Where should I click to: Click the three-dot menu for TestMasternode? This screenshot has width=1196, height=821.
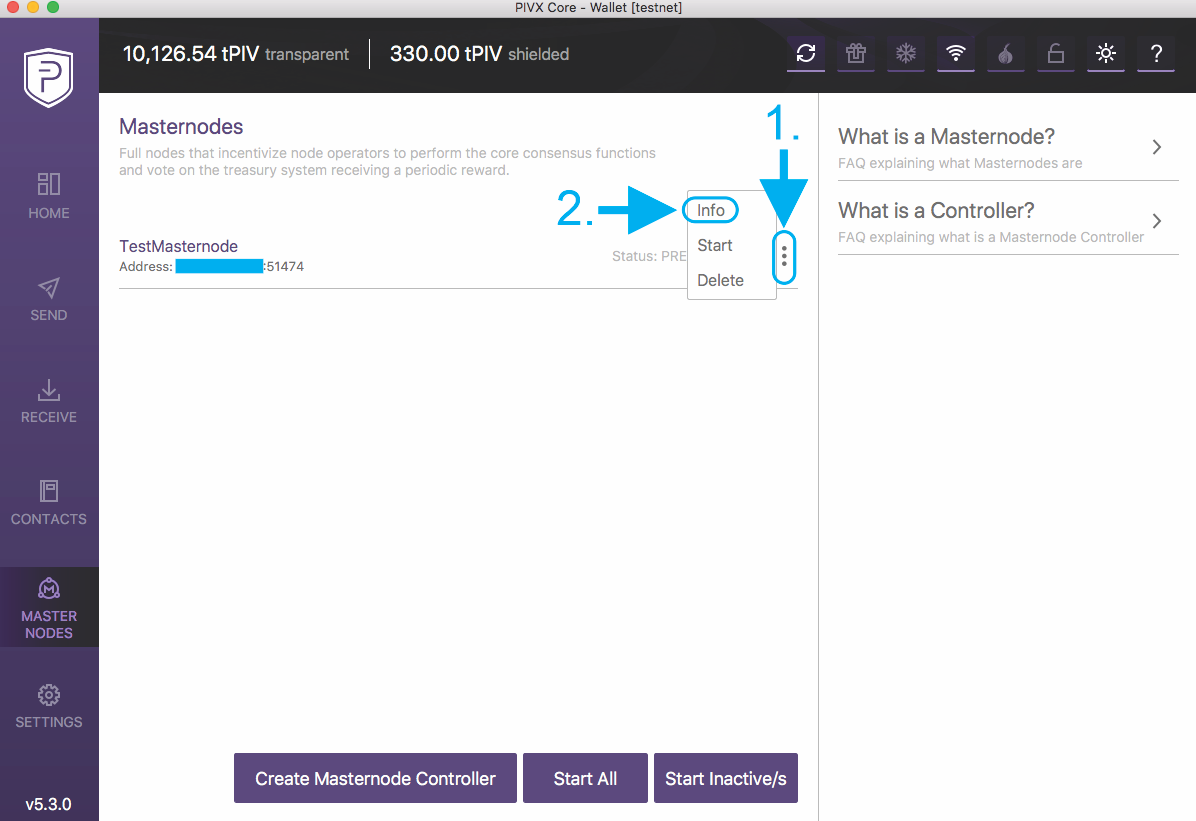784,256
